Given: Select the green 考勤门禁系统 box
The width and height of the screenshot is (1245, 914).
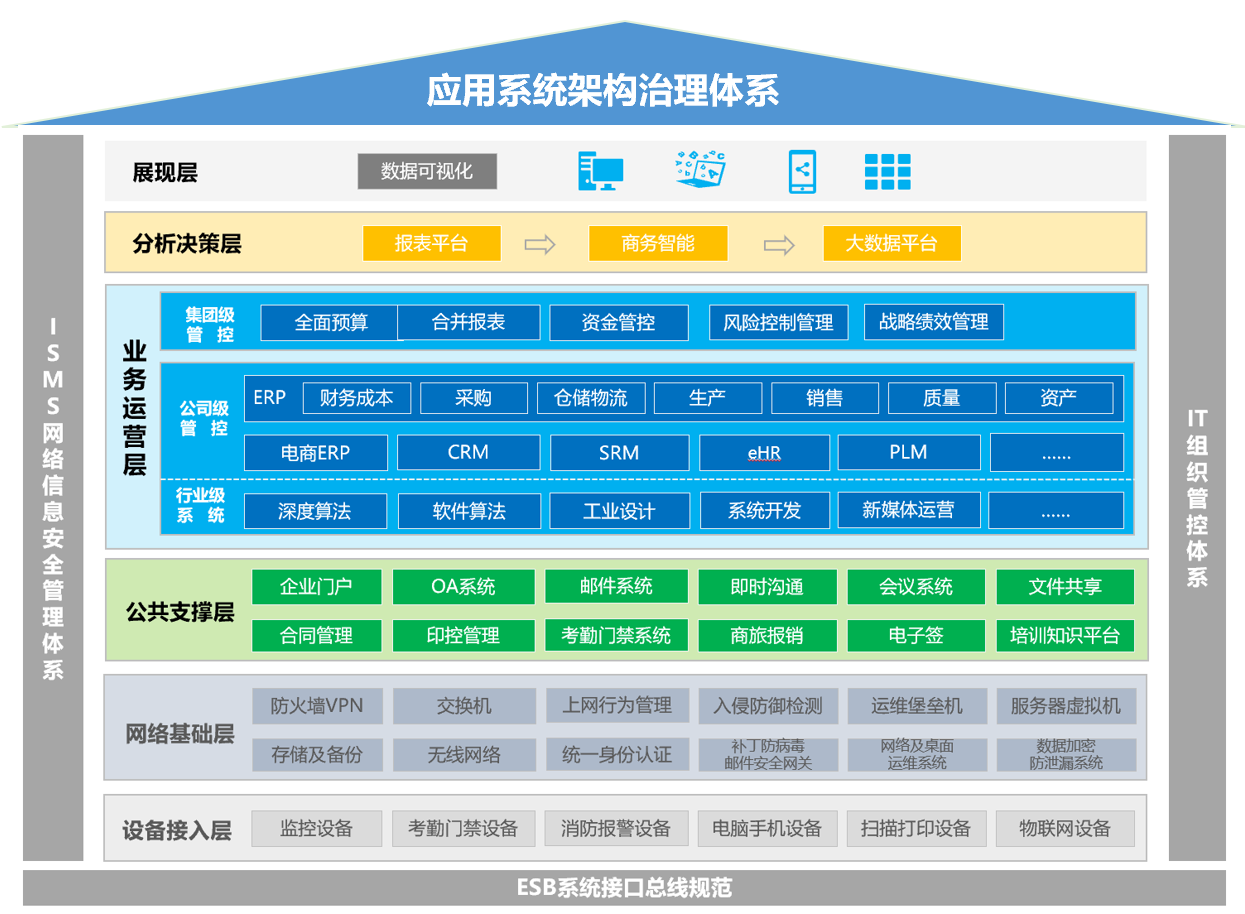Looking at the screenshot, I should (616, 635).
